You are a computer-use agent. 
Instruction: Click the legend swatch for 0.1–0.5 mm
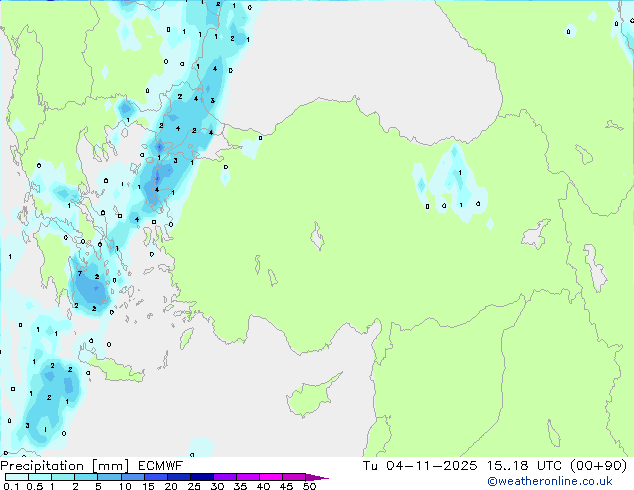[x=17, y=477]
